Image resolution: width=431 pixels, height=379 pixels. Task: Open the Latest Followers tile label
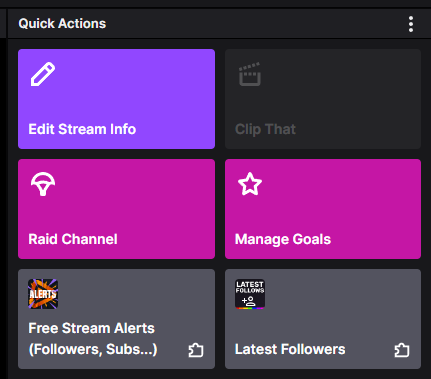coord(290,349)
